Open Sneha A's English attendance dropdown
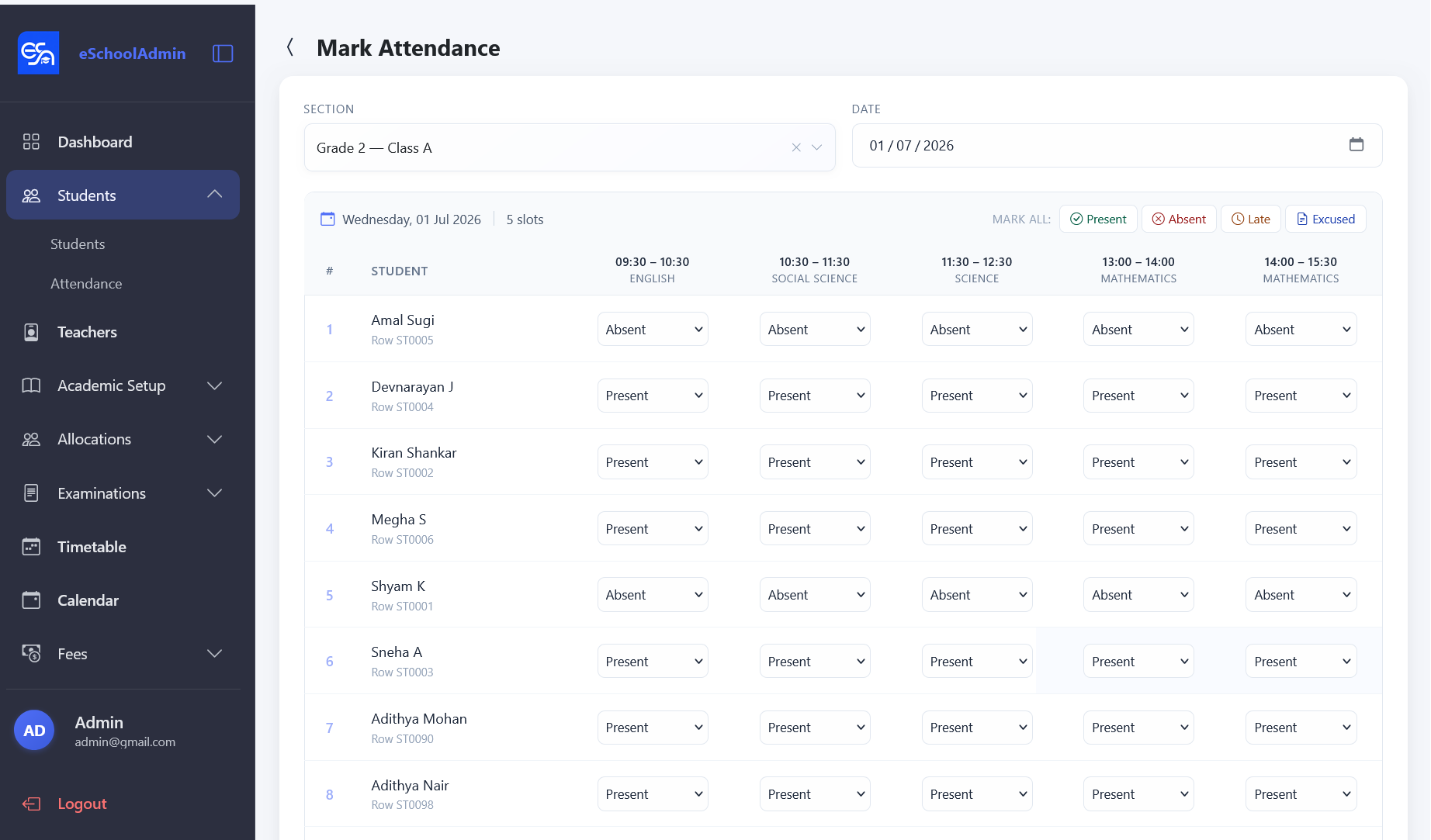The image size is (1431, 840). 653,662
